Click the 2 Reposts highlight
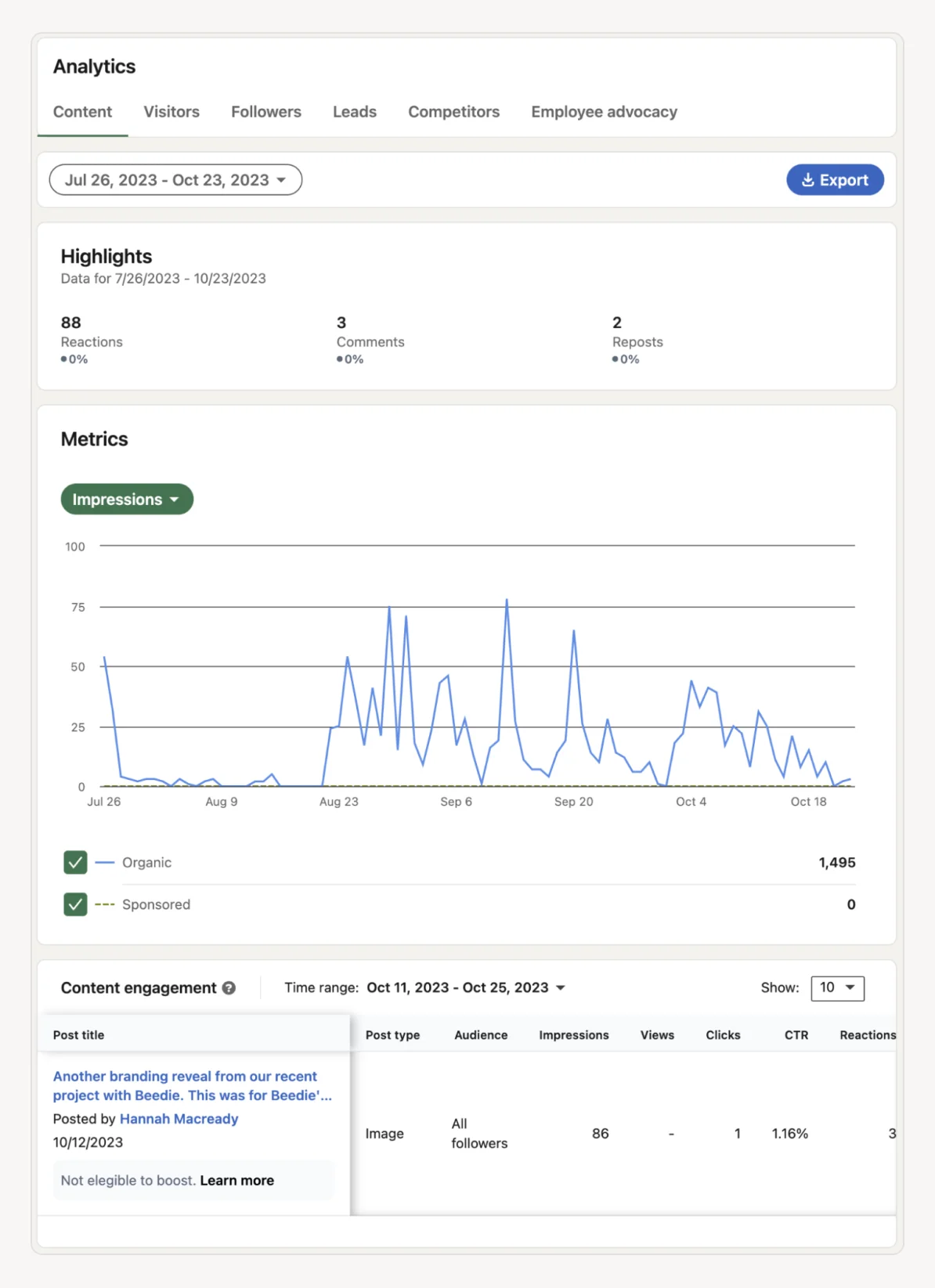 (x=637, y=340)
